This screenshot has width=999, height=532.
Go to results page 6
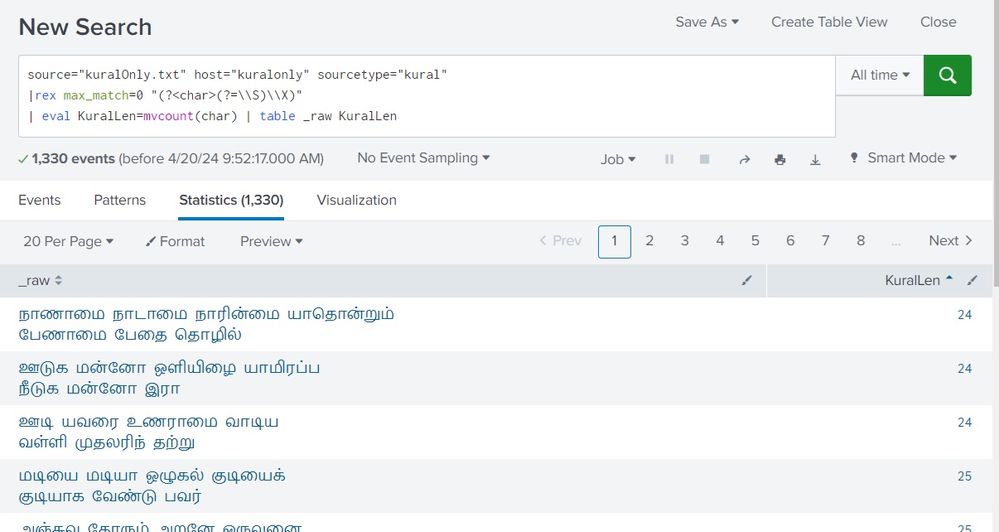point(790,241)
